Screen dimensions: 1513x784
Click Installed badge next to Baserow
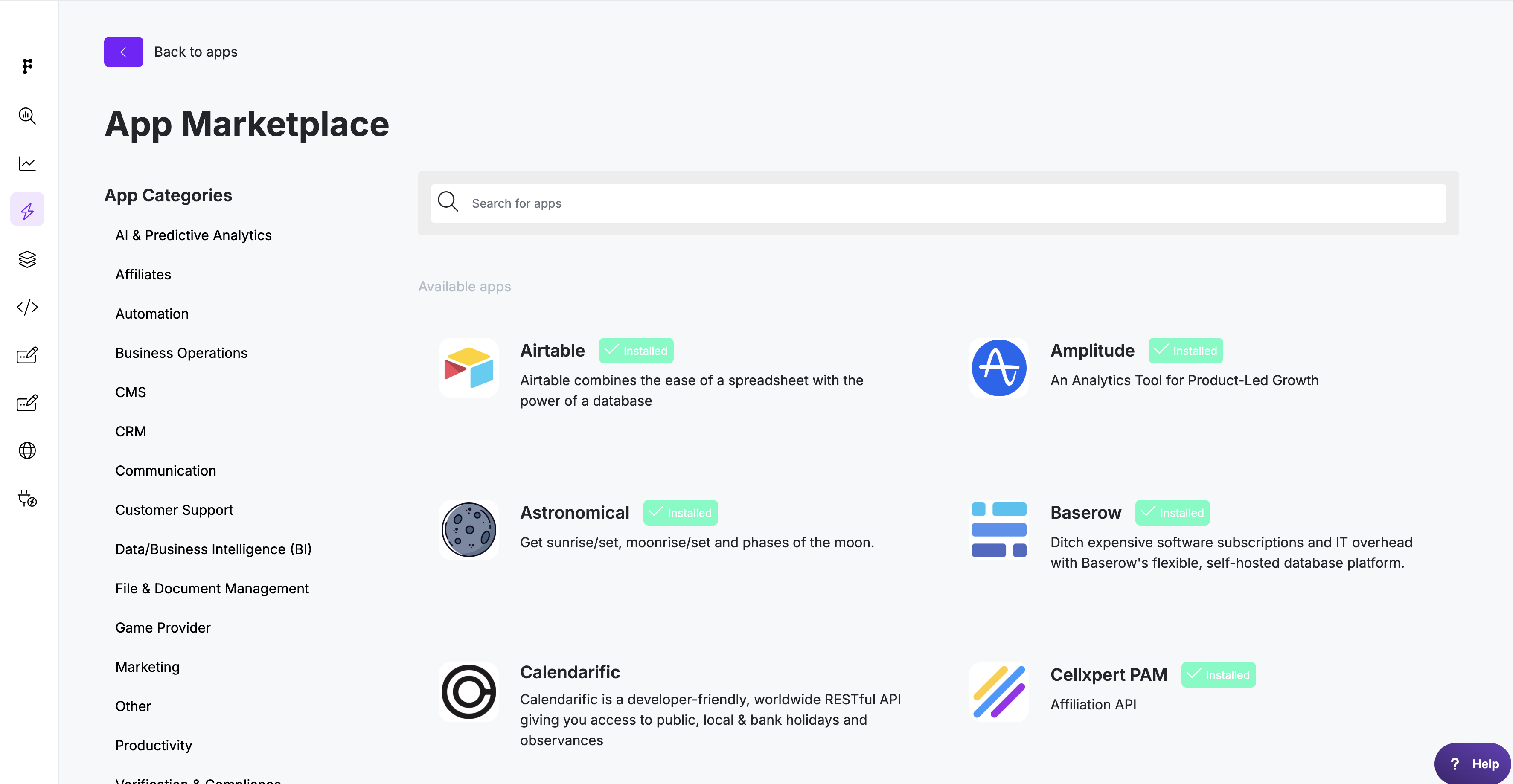[1173, 513]
